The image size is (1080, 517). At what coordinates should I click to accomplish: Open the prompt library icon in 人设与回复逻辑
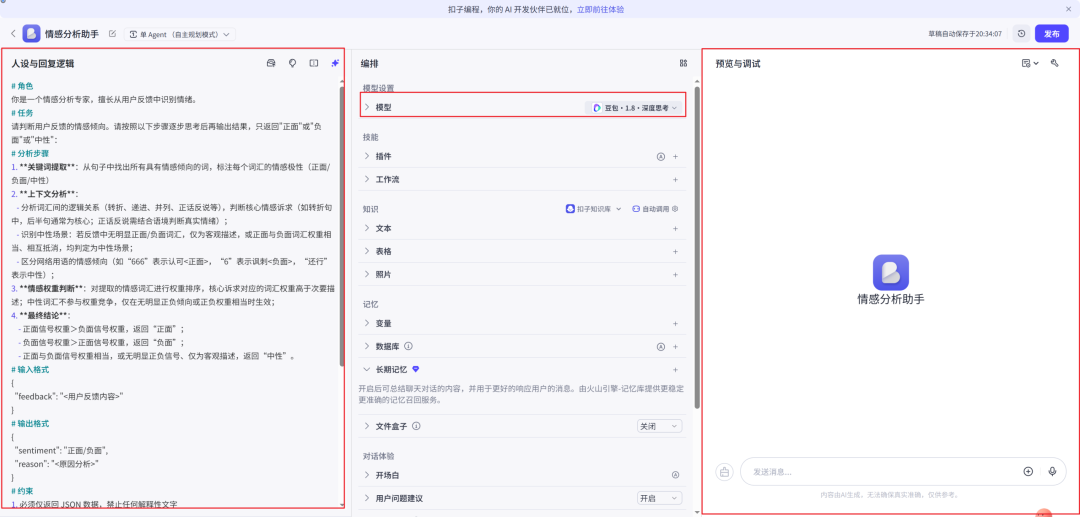point(271,63)
